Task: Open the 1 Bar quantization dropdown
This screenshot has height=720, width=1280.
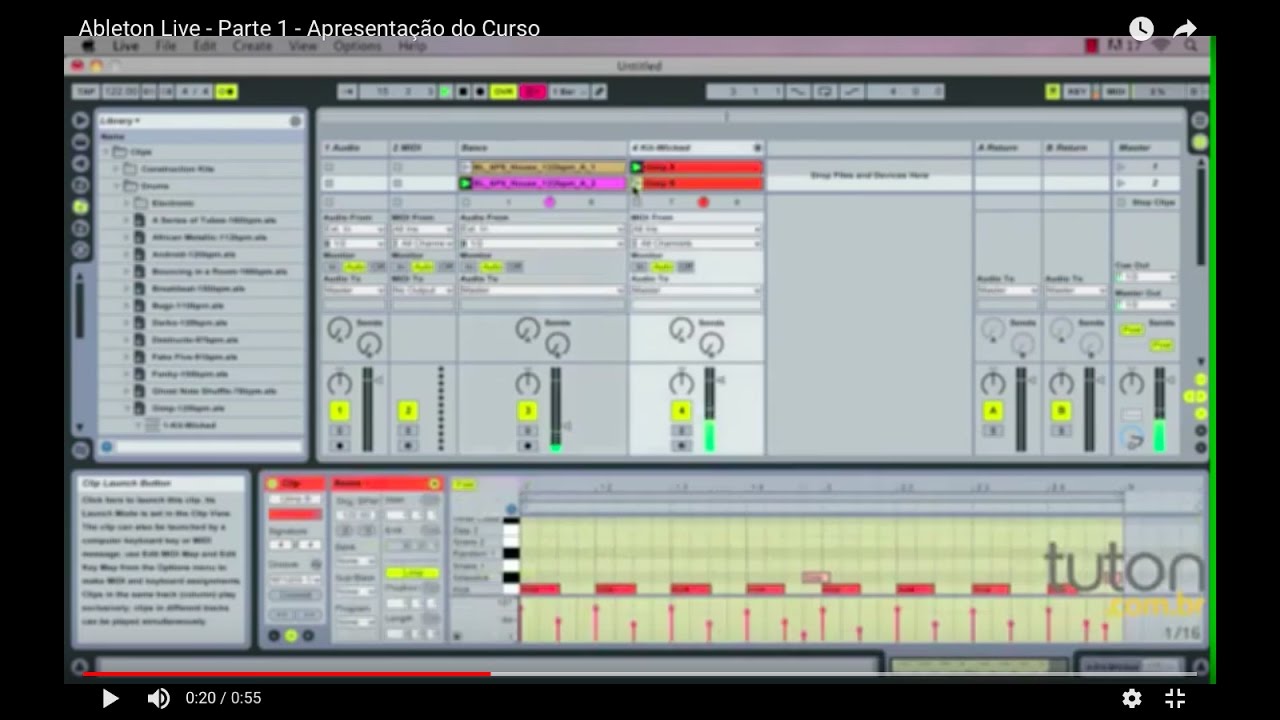Action: pos(568,92)
